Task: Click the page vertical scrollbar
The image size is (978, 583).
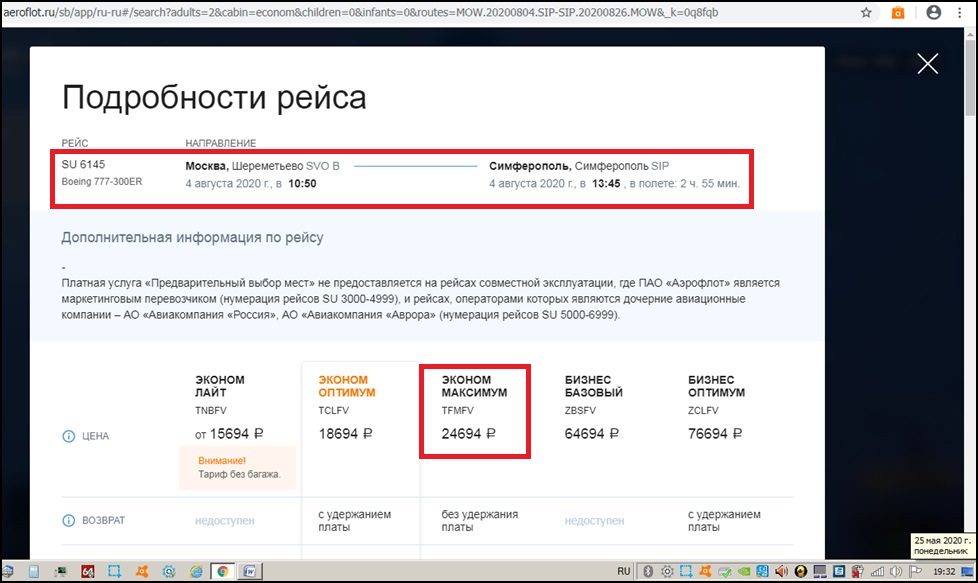Action: coord(970,300)
